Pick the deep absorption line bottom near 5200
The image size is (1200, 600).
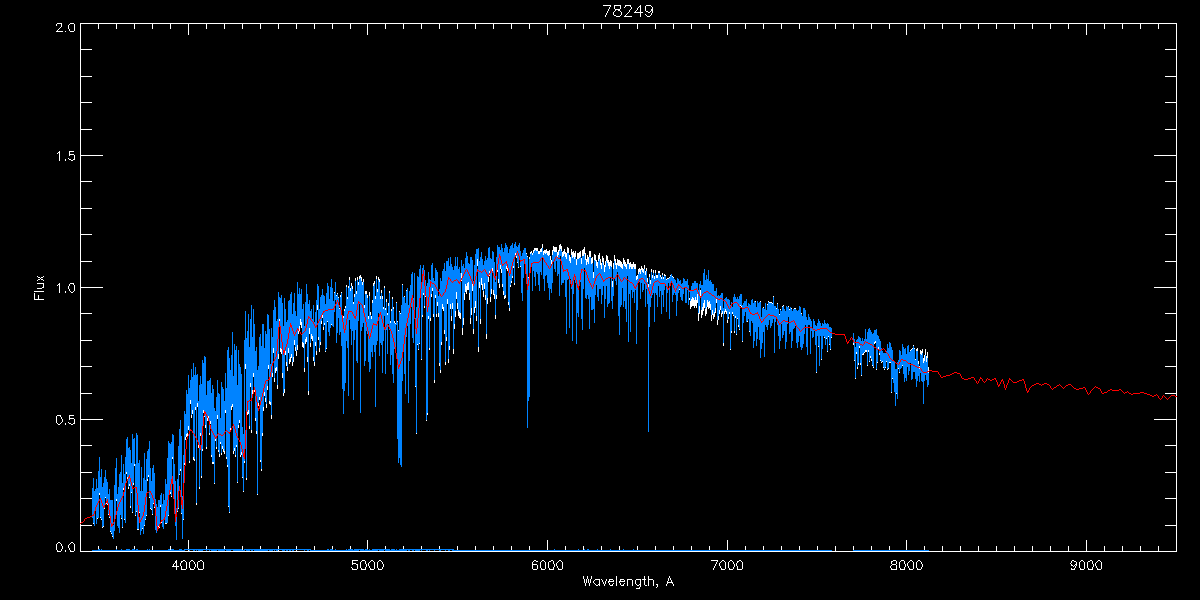[x=400, y=464]
